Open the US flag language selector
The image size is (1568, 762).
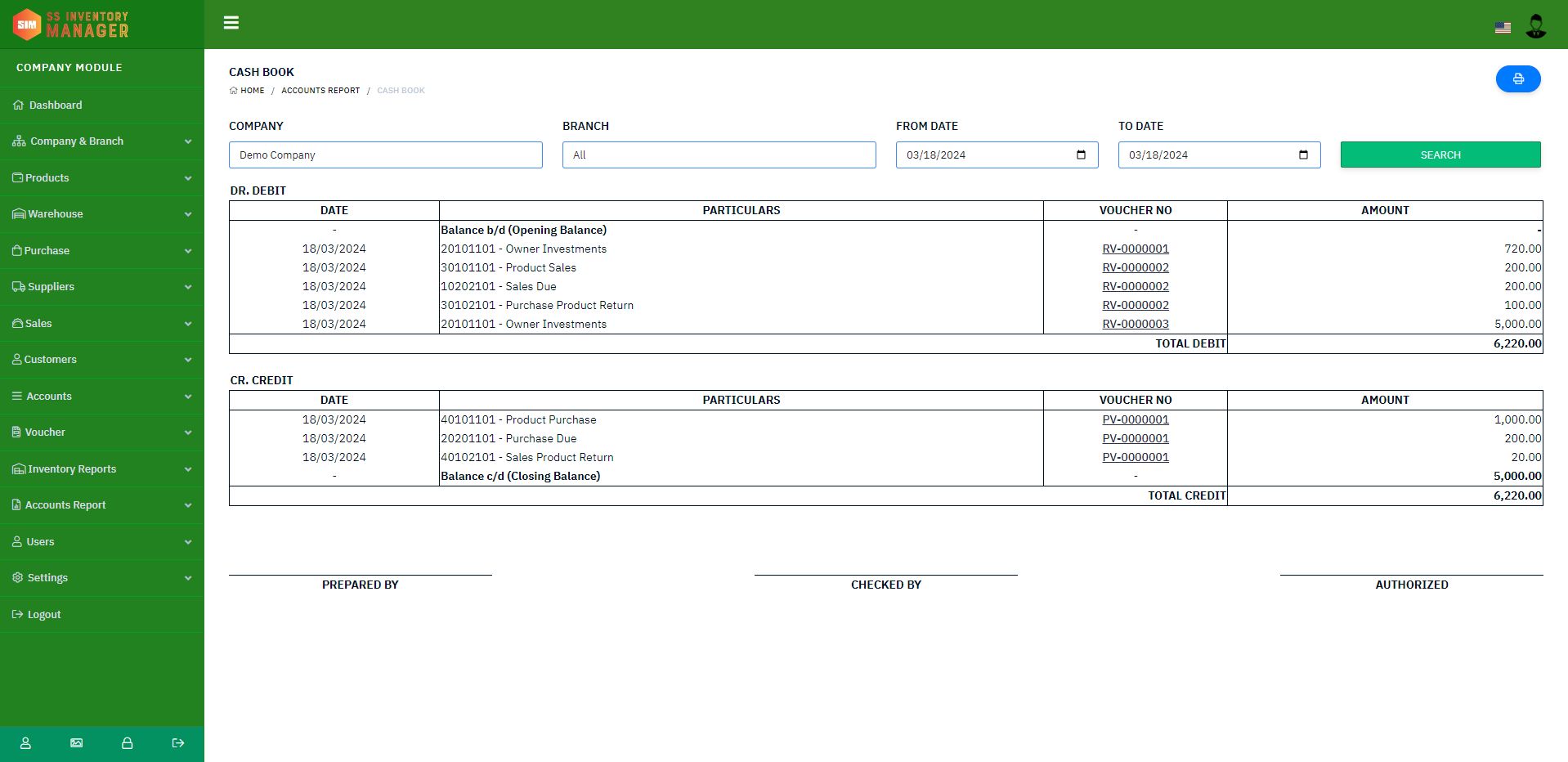1503,28
